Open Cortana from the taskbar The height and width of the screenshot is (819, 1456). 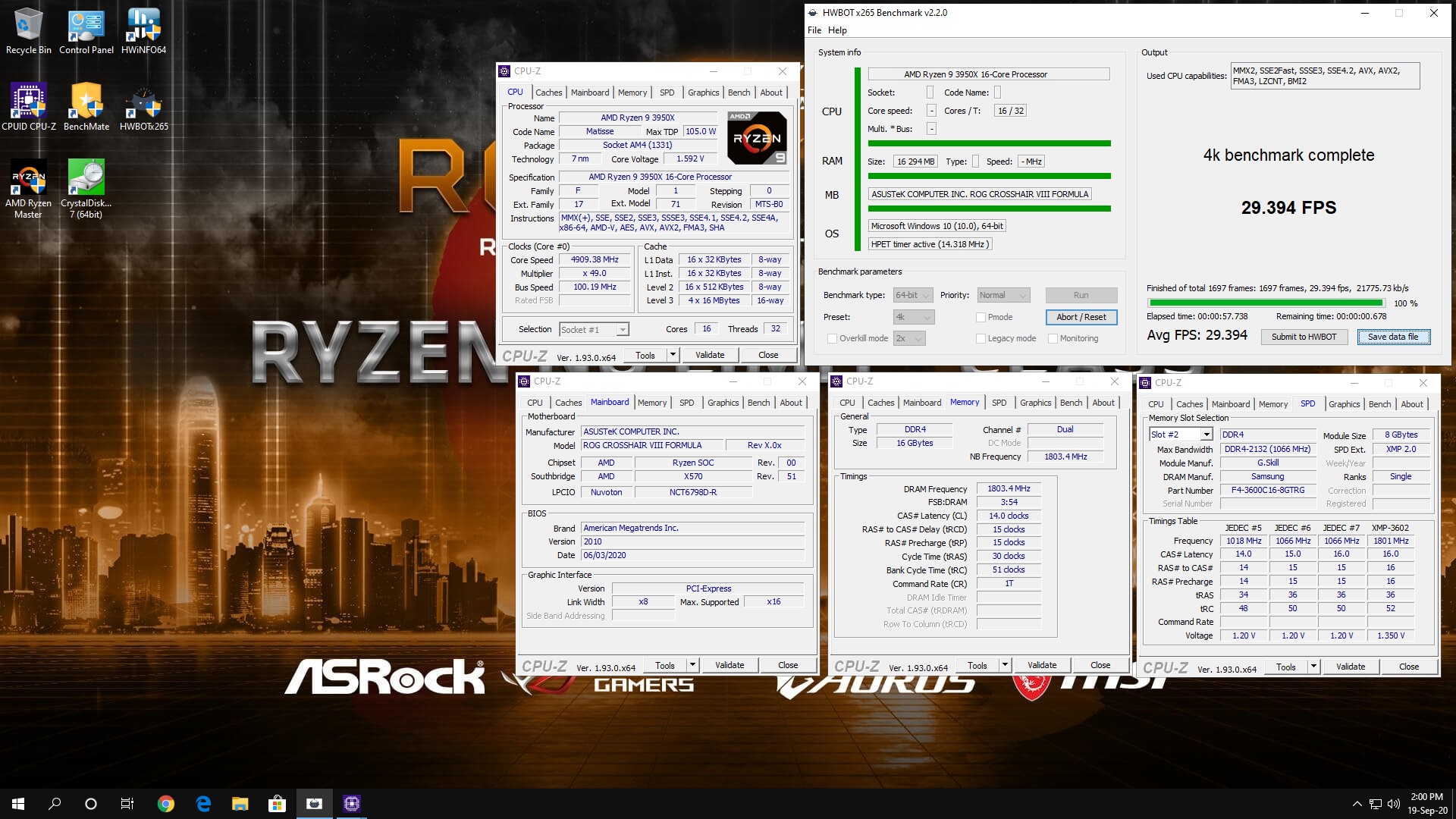tap(91, 804)
